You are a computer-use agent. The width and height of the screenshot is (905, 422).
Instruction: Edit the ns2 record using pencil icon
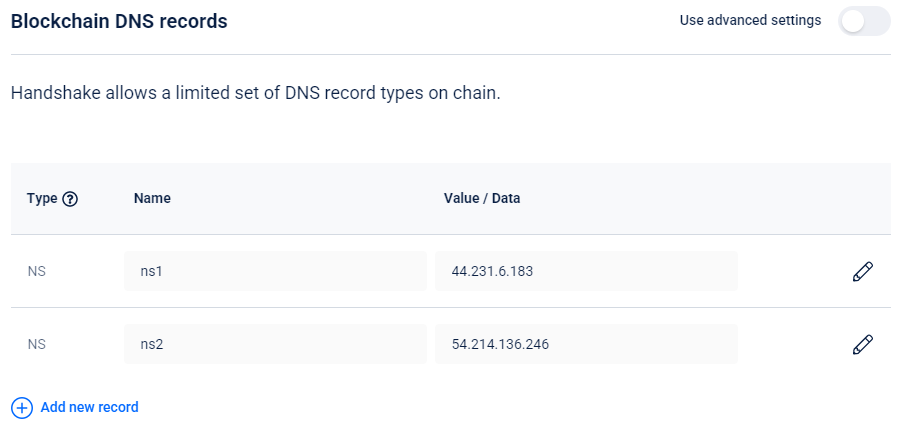point(862,344)
